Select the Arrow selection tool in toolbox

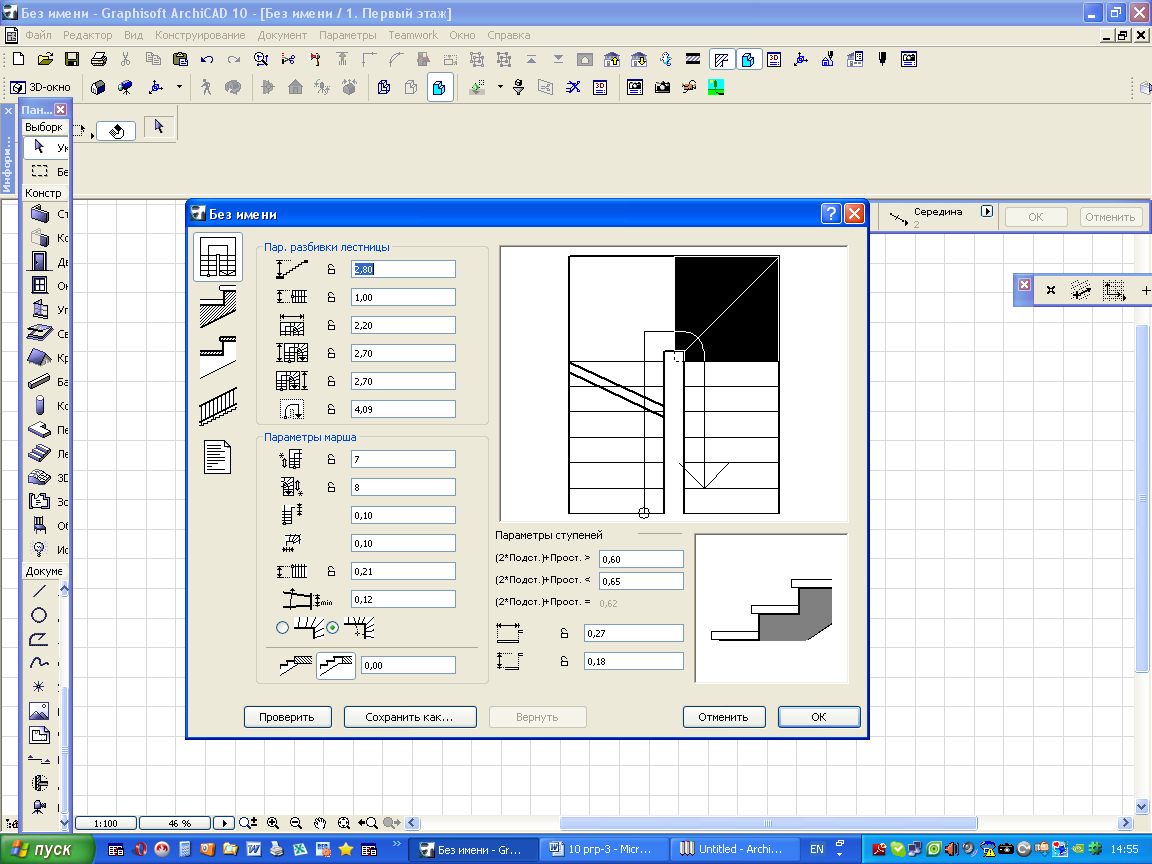46,147
